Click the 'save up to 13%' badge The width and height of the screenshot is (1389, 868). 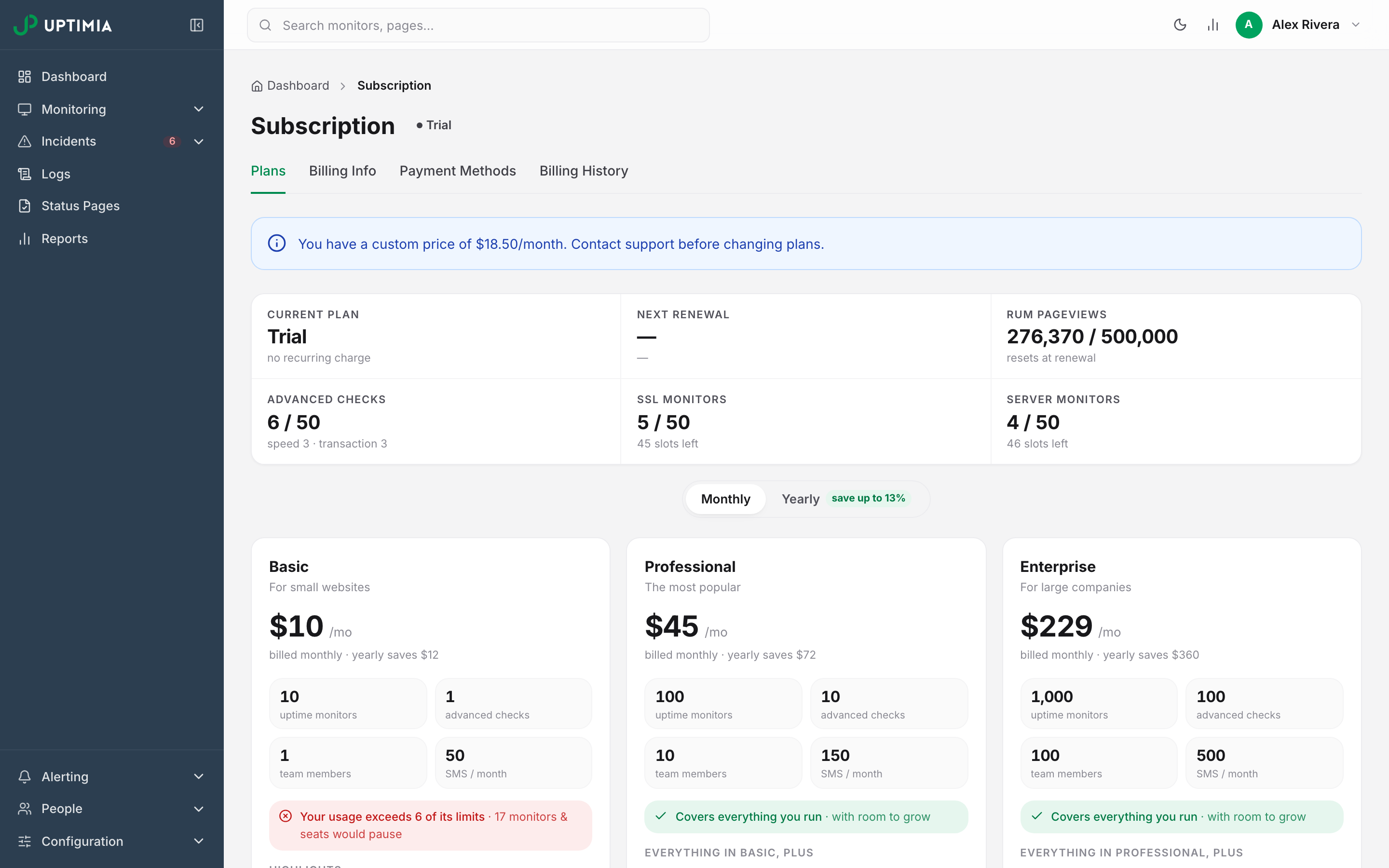click(868, 498)
